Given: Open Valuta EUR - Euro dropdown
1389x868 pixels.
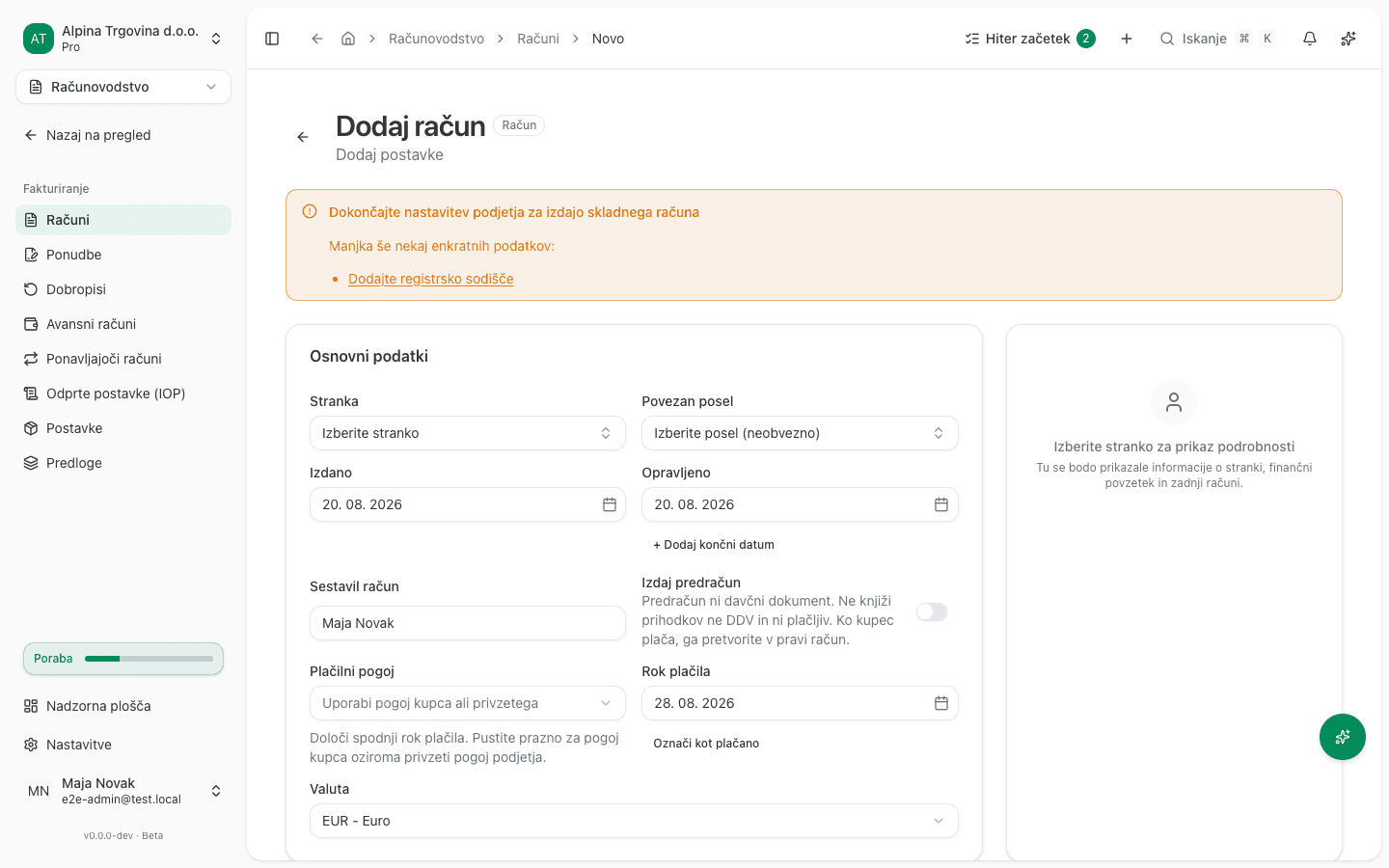Looking at the screenshot, I should tap(634, 821).
